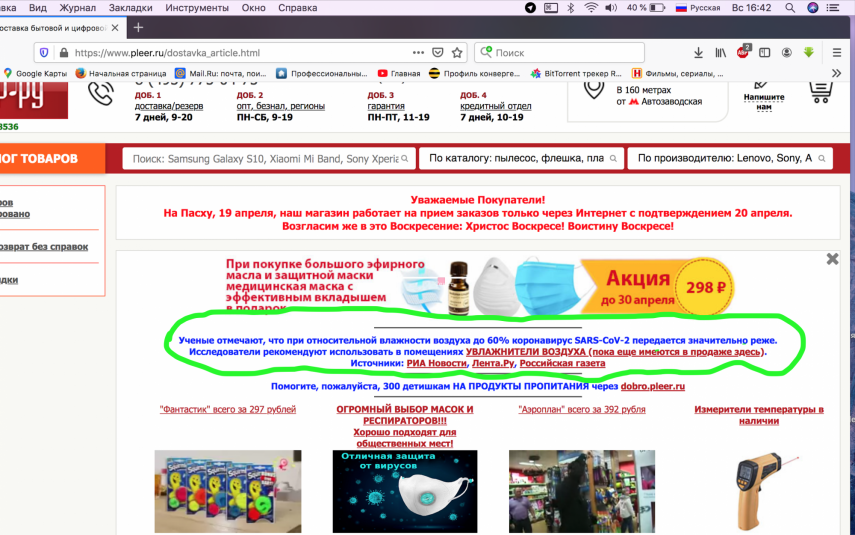Open the Firefox account avatar icon
This screenshot has height=535, width=855.
click(786, 52)
